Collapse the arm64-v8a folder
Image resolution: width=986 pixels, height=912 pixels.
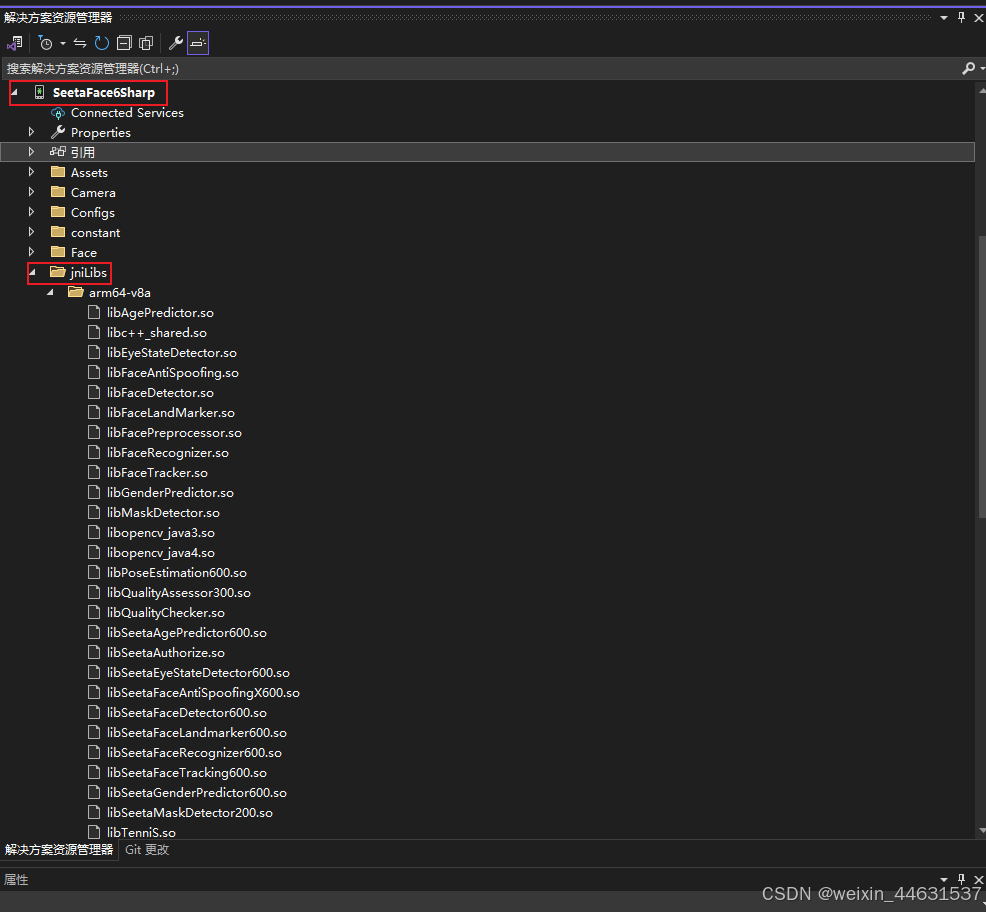[50, 292]
